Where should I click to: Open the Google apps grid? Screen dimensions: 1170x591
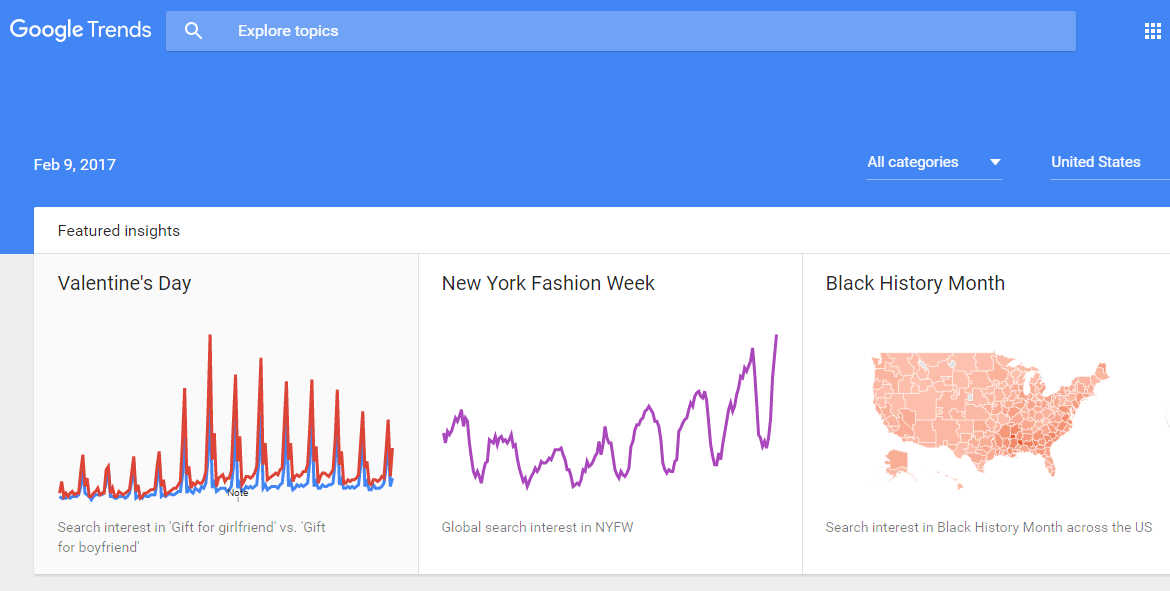(x=1152, y=31)
